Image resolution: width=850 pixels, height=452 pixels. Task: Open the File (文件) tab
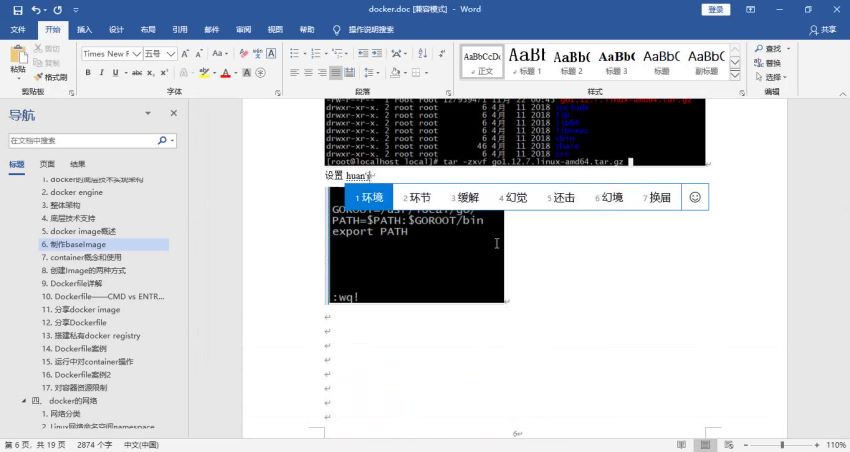pyautogui.click(x=18, y=30)
